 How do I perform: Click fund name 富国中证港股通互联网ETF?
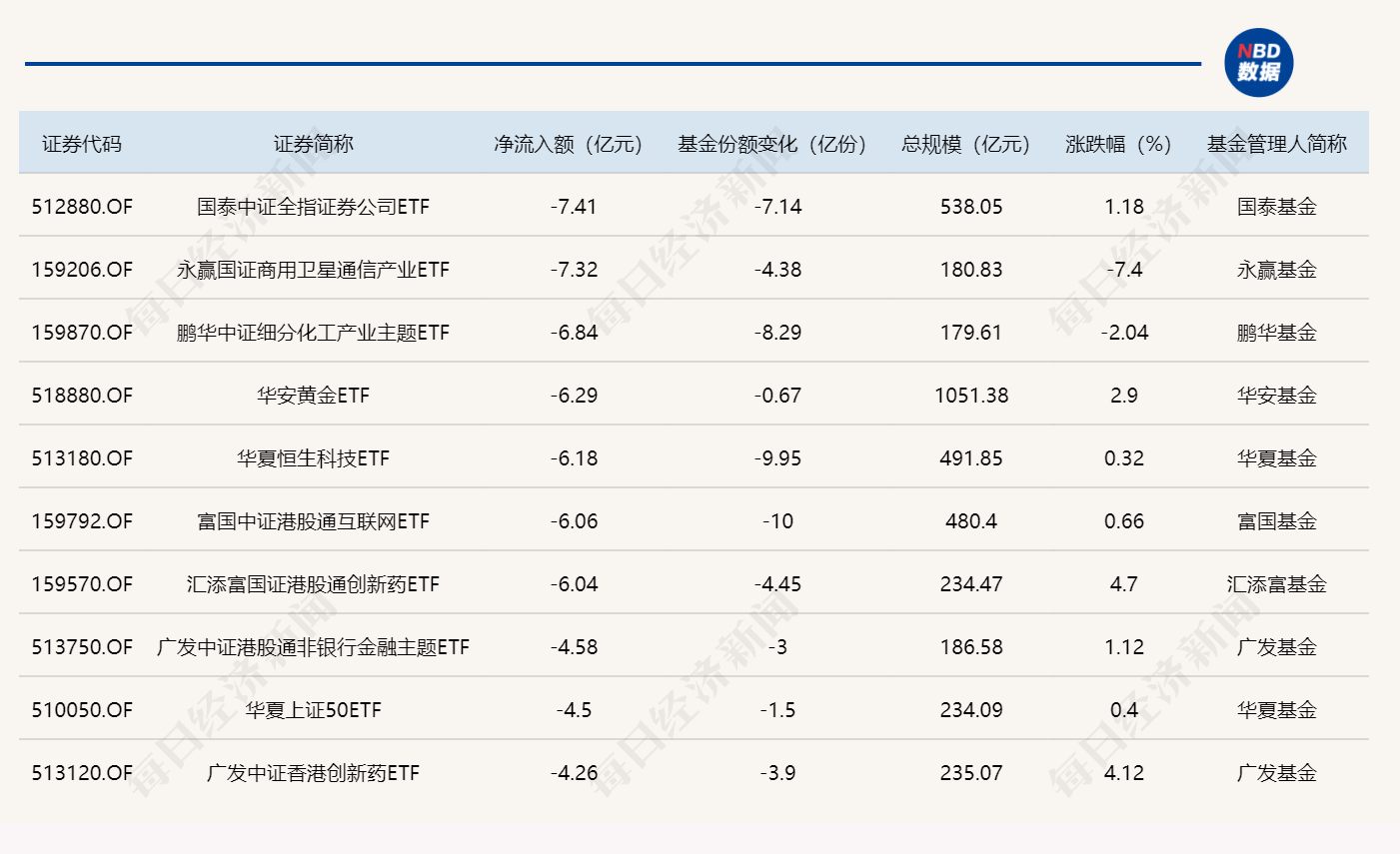(313, 521)
